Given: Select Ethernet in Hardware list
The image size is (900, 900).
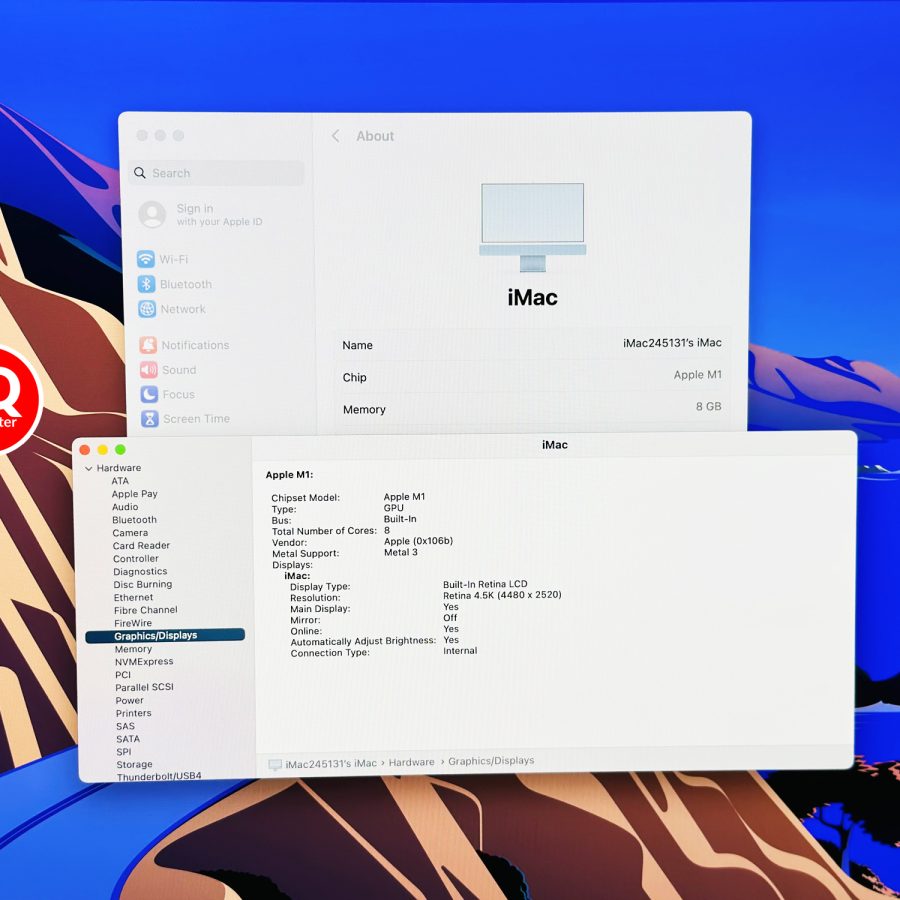Looking at the screenshot, I should pos(133,598).
